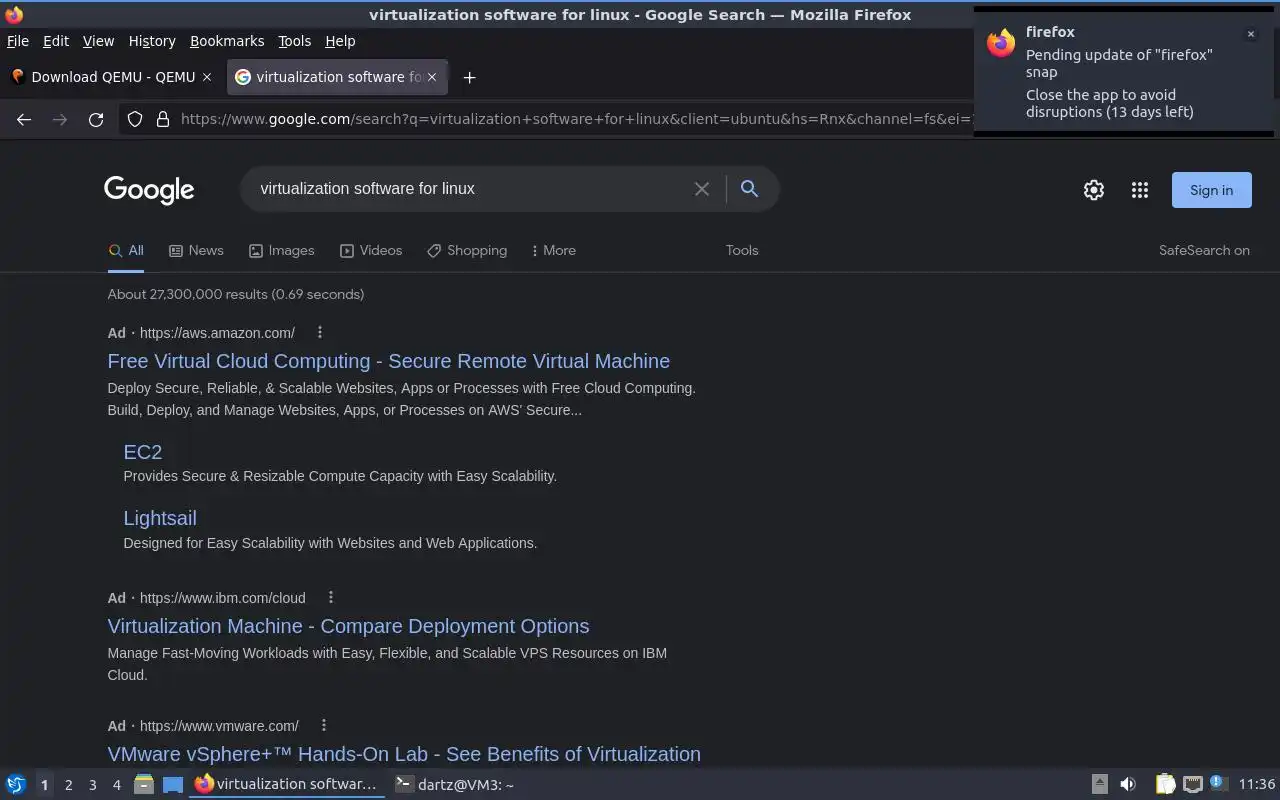1280x800 pixels.
Task: Open options for the vmware.com ad
Action: (324, 725)
